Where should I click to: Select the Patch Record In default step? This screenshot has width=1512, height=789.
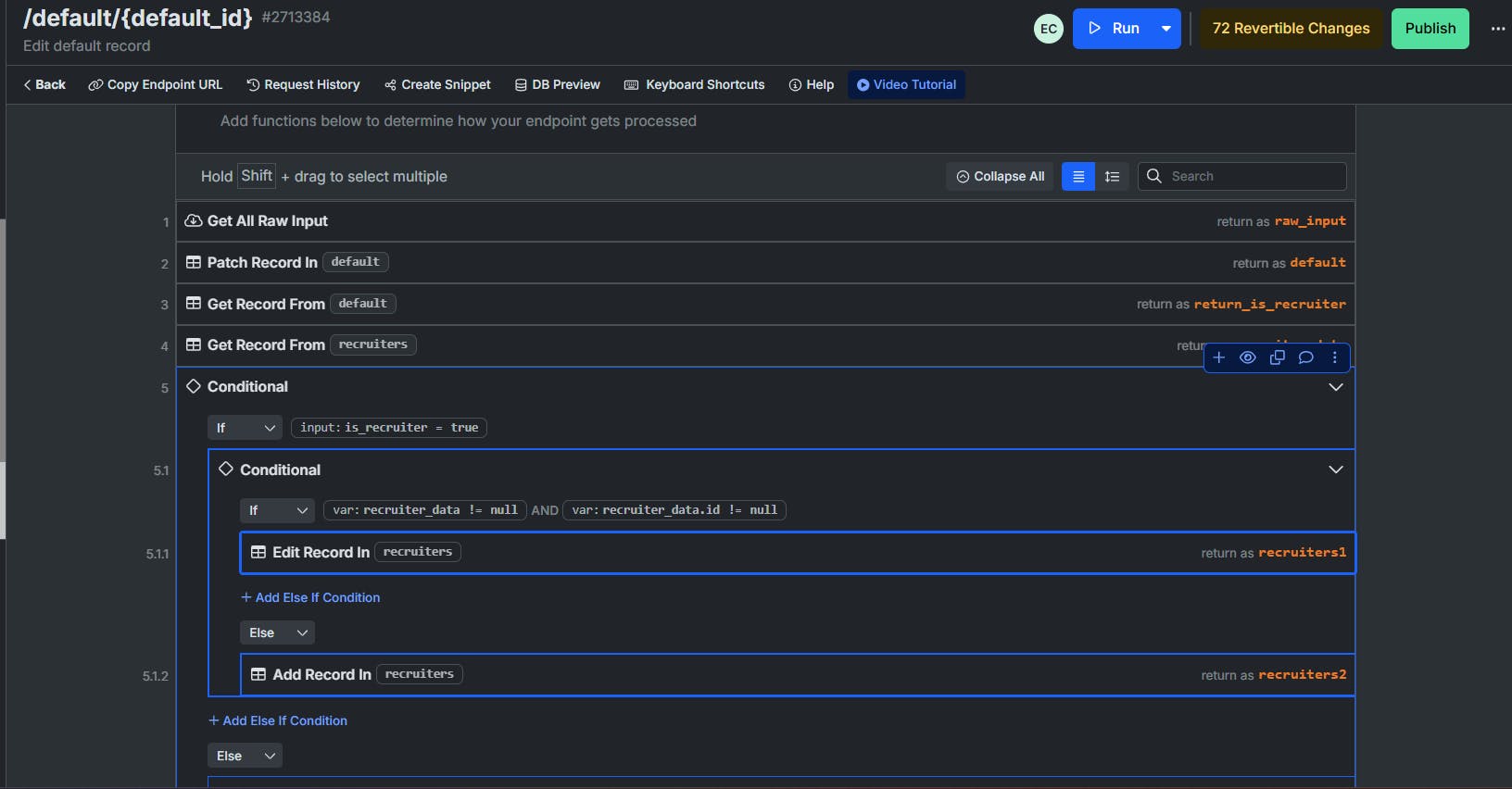pos(765,263)
